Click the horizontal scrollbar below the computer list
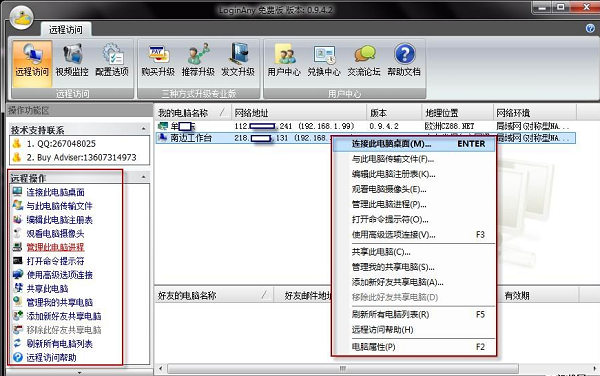 (343, 368)
